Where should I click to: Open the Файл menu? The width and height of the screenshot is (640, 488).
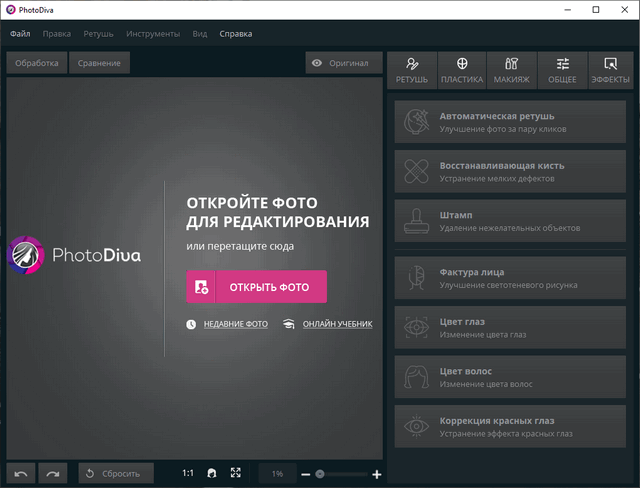[20, 34]
